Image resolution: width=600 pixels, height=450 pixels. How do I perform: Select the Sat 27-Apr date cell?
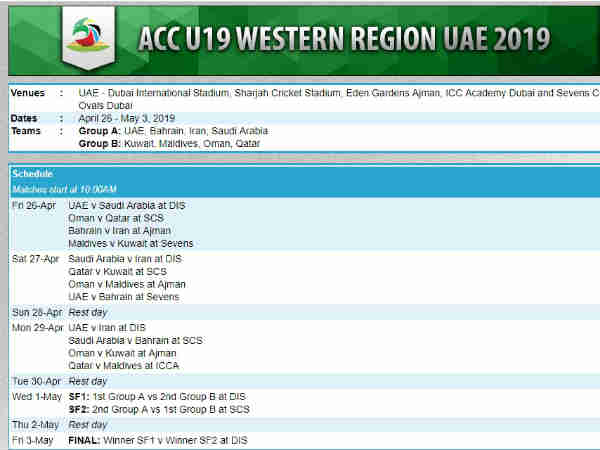click(x=35, y=259)
